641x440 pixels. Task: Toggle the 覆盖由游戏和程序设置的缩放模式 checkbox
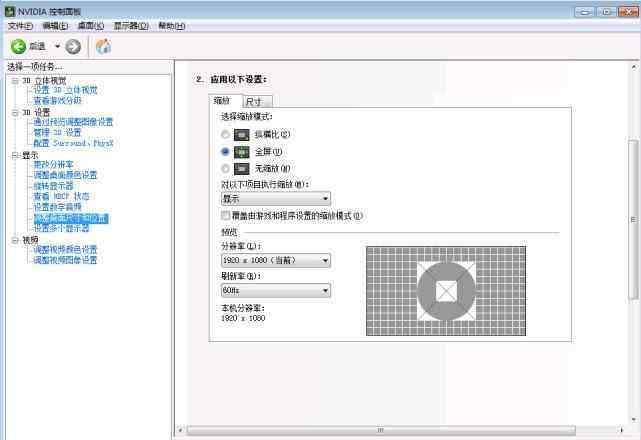pyautogui.click(x=225, y=215)
